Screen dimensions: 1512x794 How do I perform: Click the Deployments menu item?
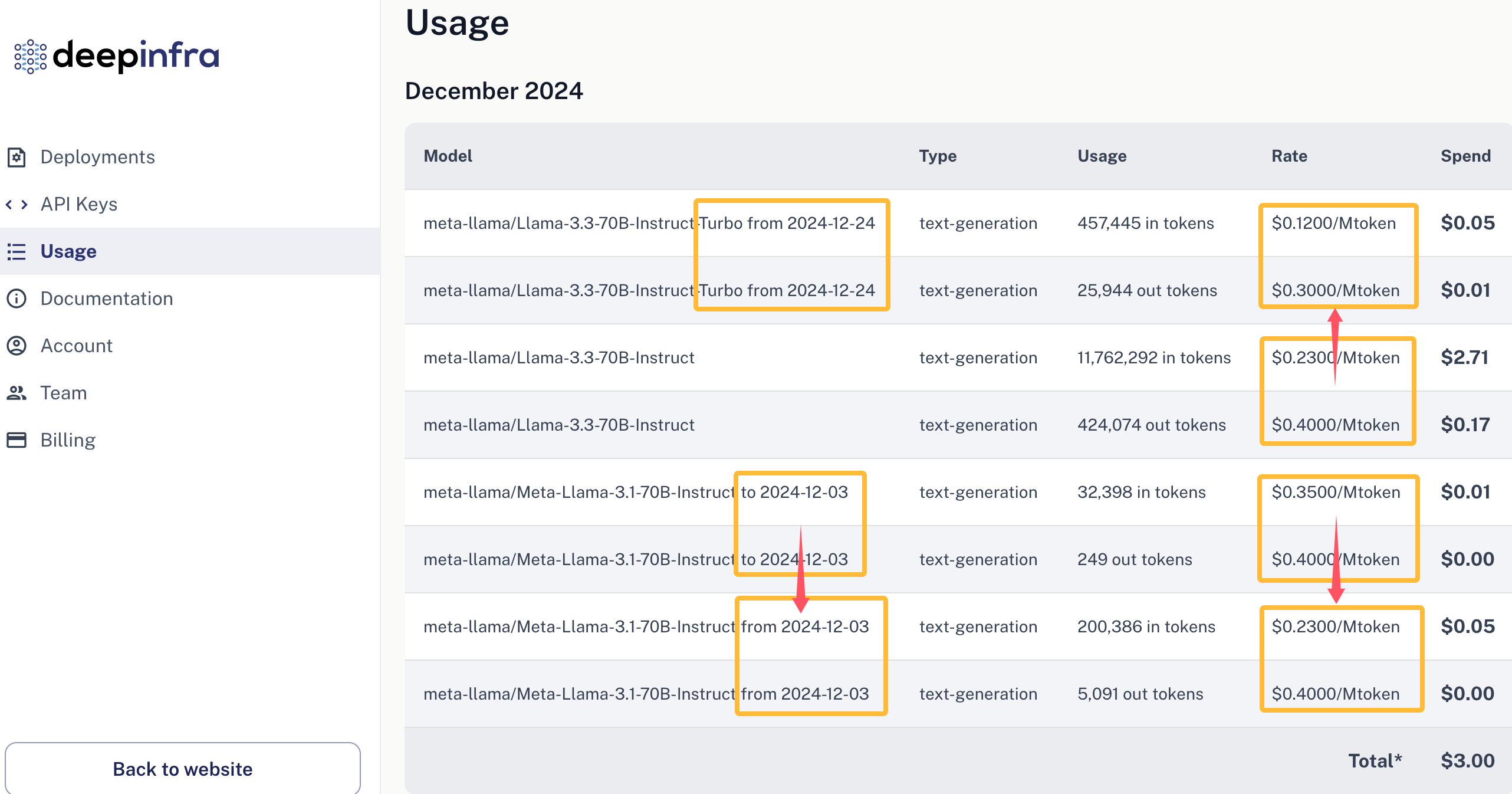coord(97,157)
